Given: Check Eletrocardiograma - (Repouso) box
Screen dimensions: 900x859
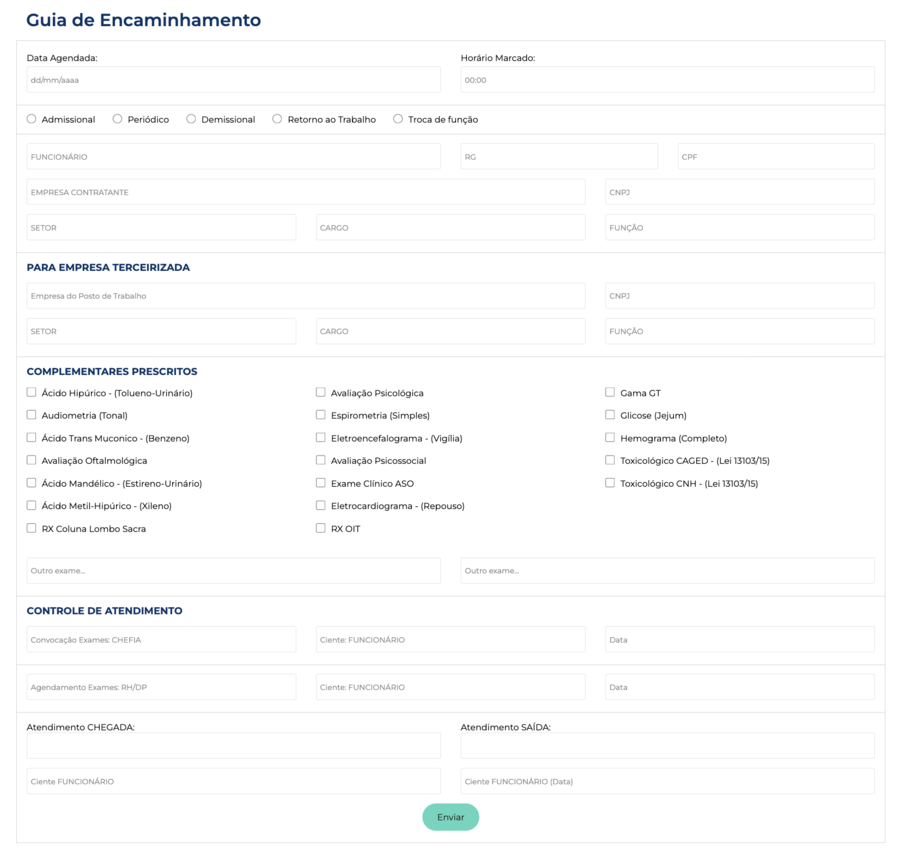Looking at the screenshot, I should [321, 506].
